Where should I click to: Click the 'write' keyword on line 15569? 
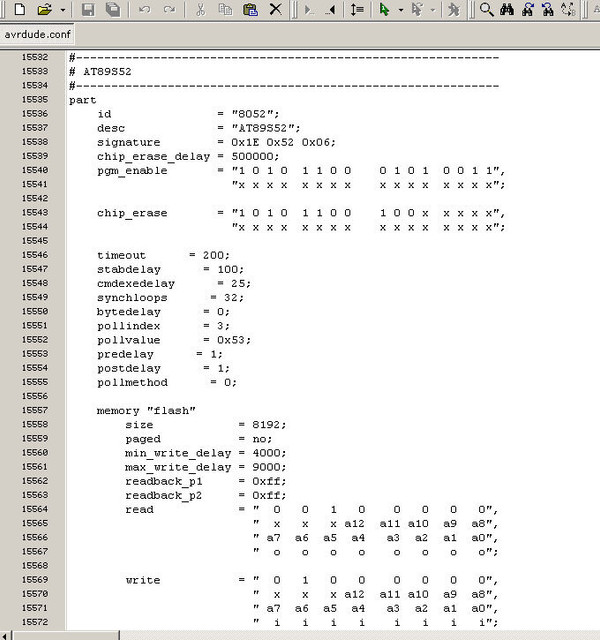(143, 580)
